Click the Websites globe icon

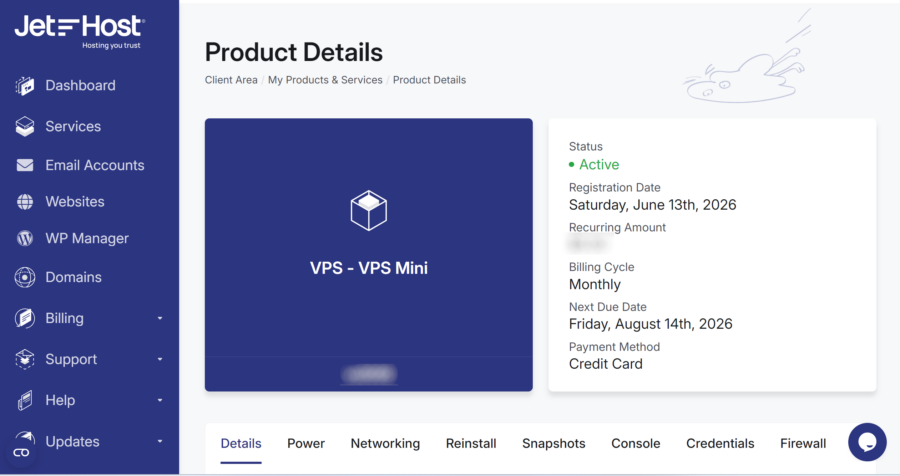point(25,202)
